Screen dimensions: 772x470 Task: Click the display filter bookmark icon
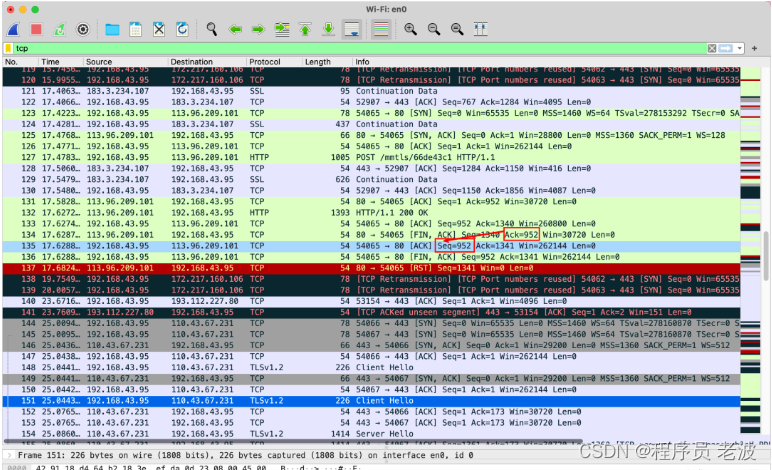tap(8, 48)
